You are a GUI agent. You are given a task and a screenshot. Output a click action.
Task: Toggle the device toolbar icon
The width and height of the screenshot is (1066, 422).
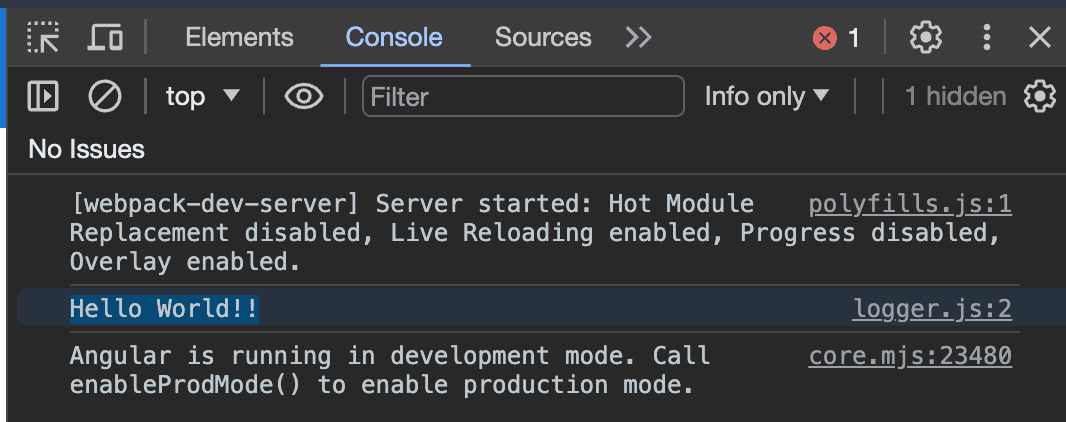click(105, 38)
